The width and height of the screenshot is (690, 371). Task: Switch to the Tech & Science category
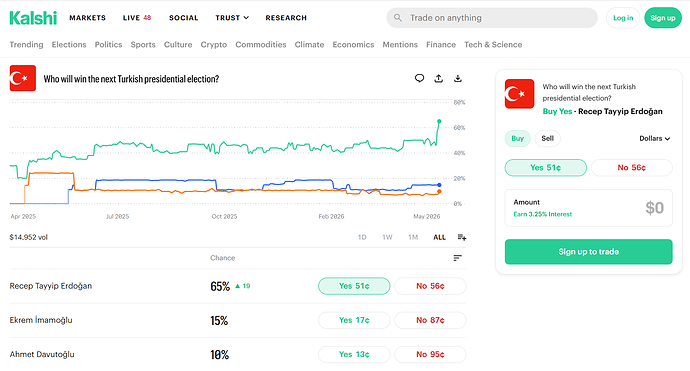[493, 44]
